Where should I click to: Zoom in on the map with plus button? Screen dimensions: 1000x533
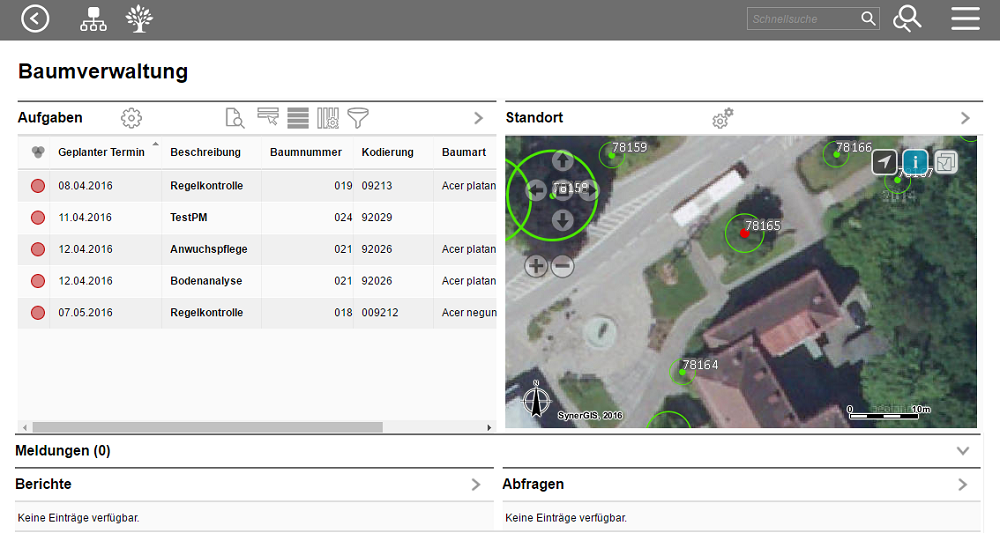pos(536,265)
